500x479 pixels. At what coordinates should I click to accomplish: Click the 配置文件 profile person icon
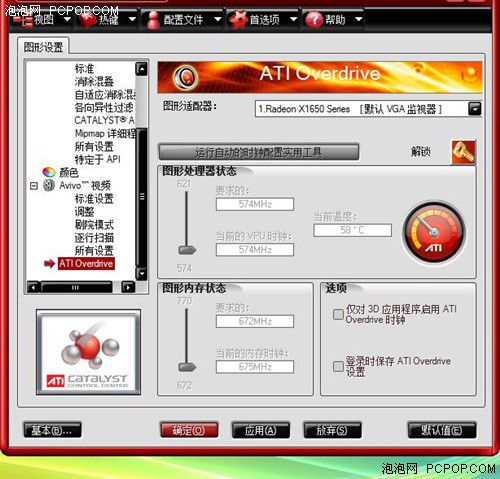pyautogui.click(x=153, y=20)
